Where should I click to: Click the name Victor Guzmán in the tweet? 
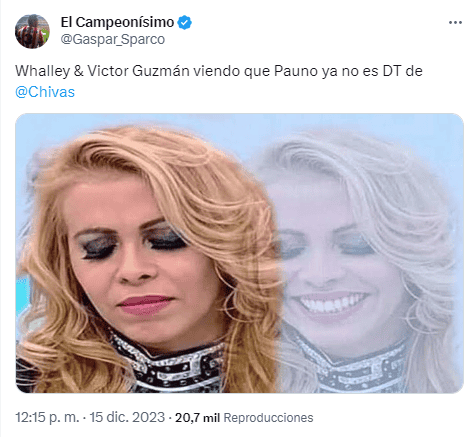pos(138,71)
